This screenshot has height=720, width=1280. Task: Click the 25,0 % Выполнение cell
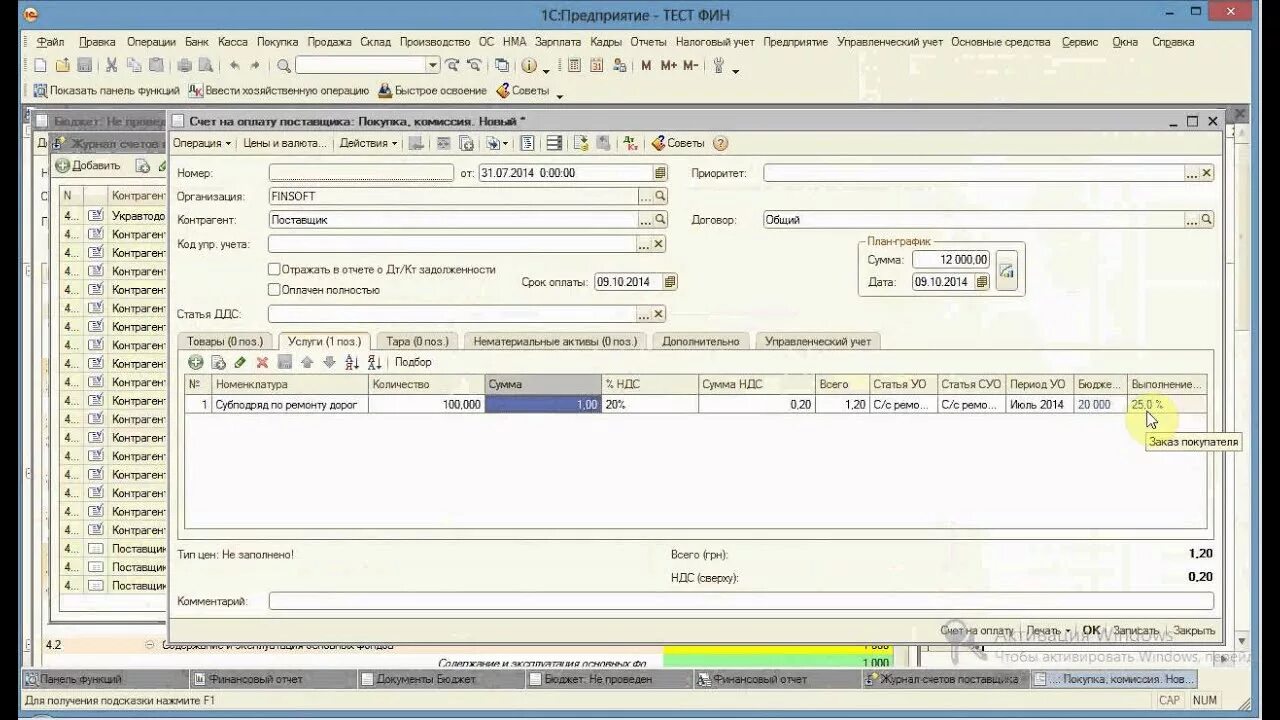[x=1166, y=404]
